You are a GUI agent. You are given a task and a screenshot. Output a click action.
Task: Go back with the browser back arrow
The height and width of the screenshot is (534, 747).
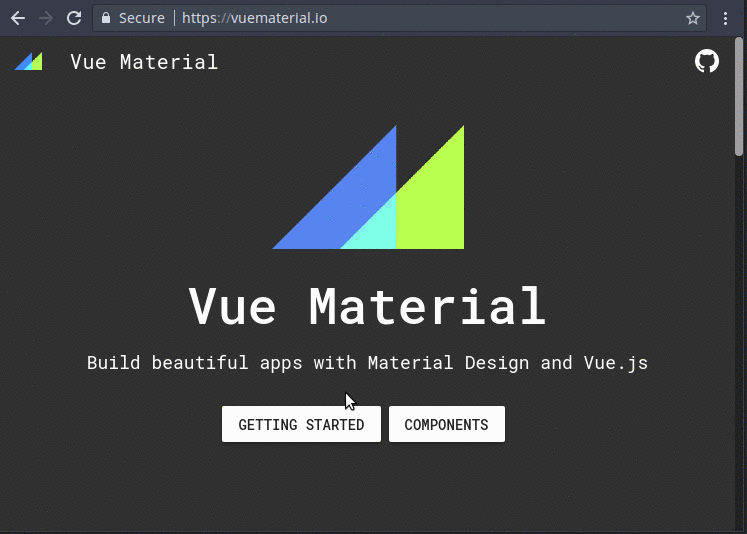coord(18,19)
